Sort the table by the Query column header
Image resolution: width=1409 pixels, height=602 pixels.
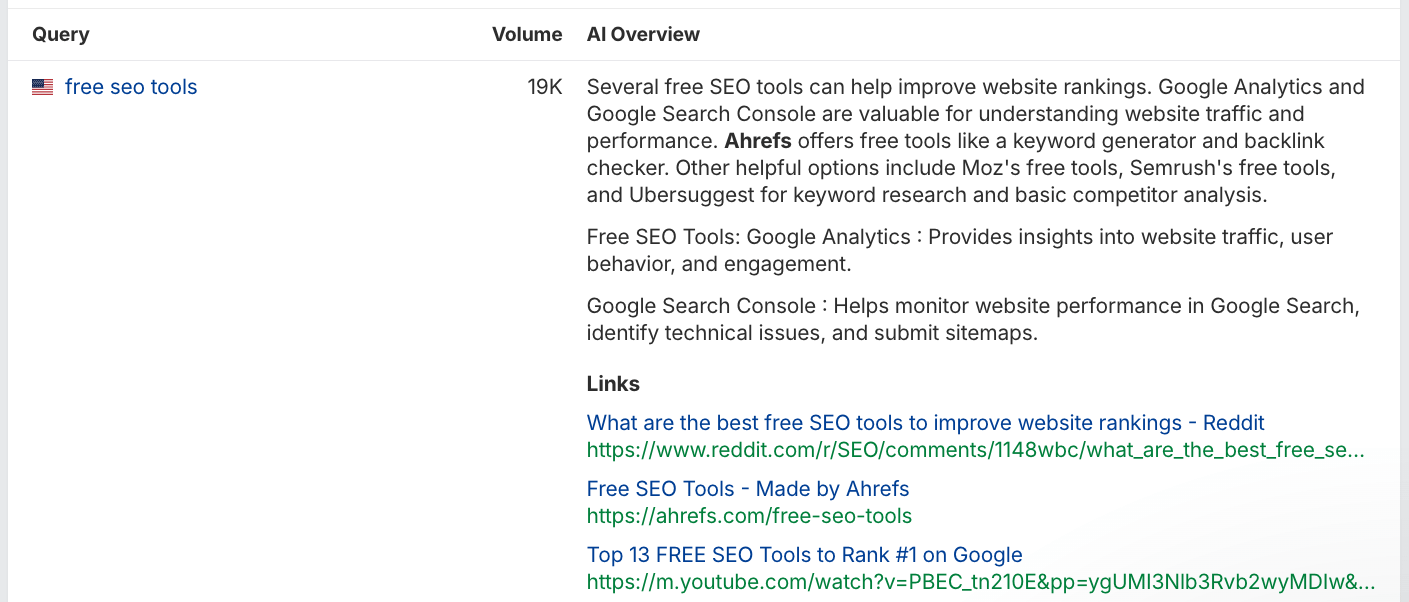[60, 34]
